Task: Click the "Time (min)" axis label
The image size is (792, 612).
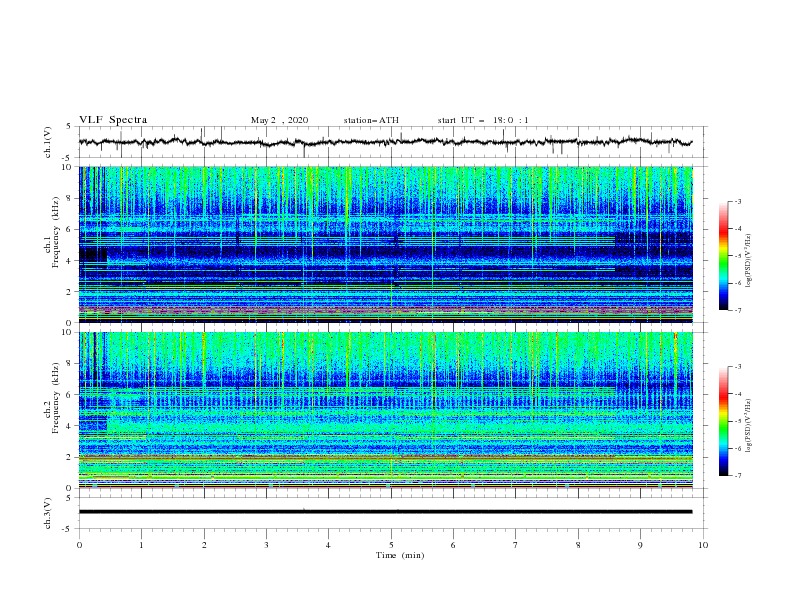Action: click(x=400, y=555)
